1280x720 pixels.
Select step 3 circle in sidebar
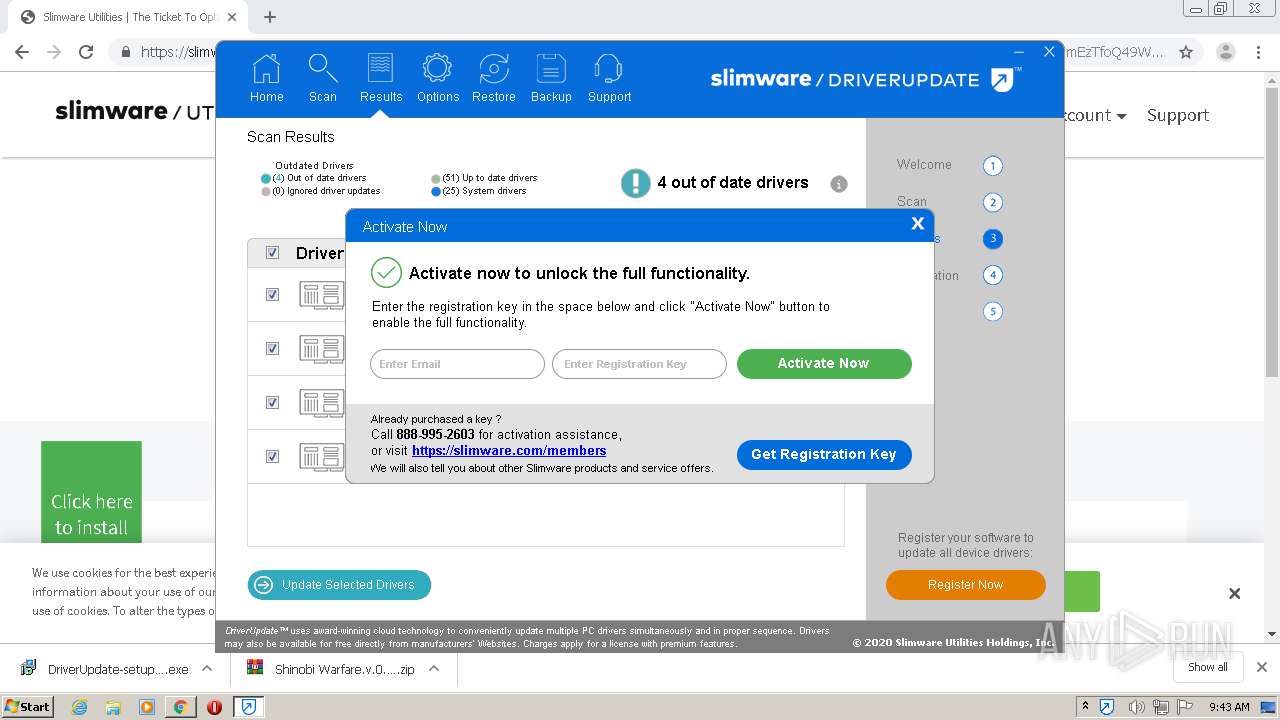[992, 239]
